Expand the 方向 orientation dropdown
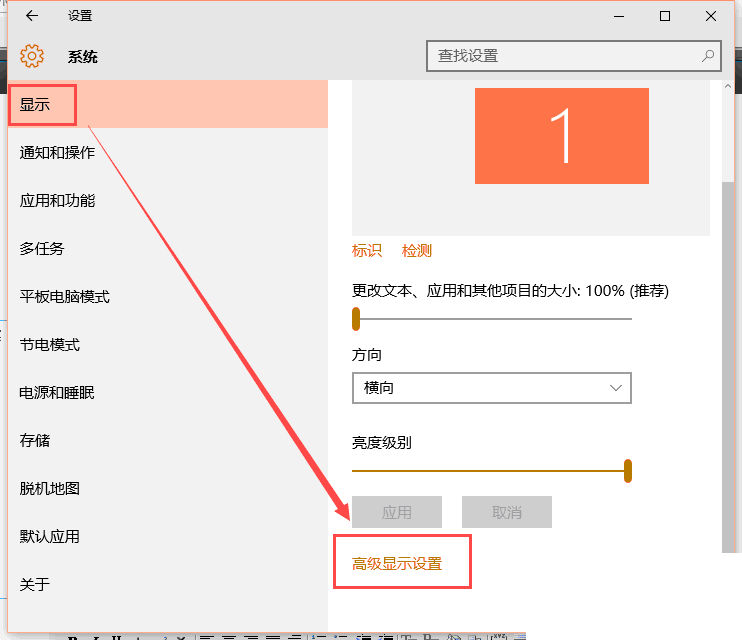The width and height of the screenshot is (742, 640). pos(491,388)
